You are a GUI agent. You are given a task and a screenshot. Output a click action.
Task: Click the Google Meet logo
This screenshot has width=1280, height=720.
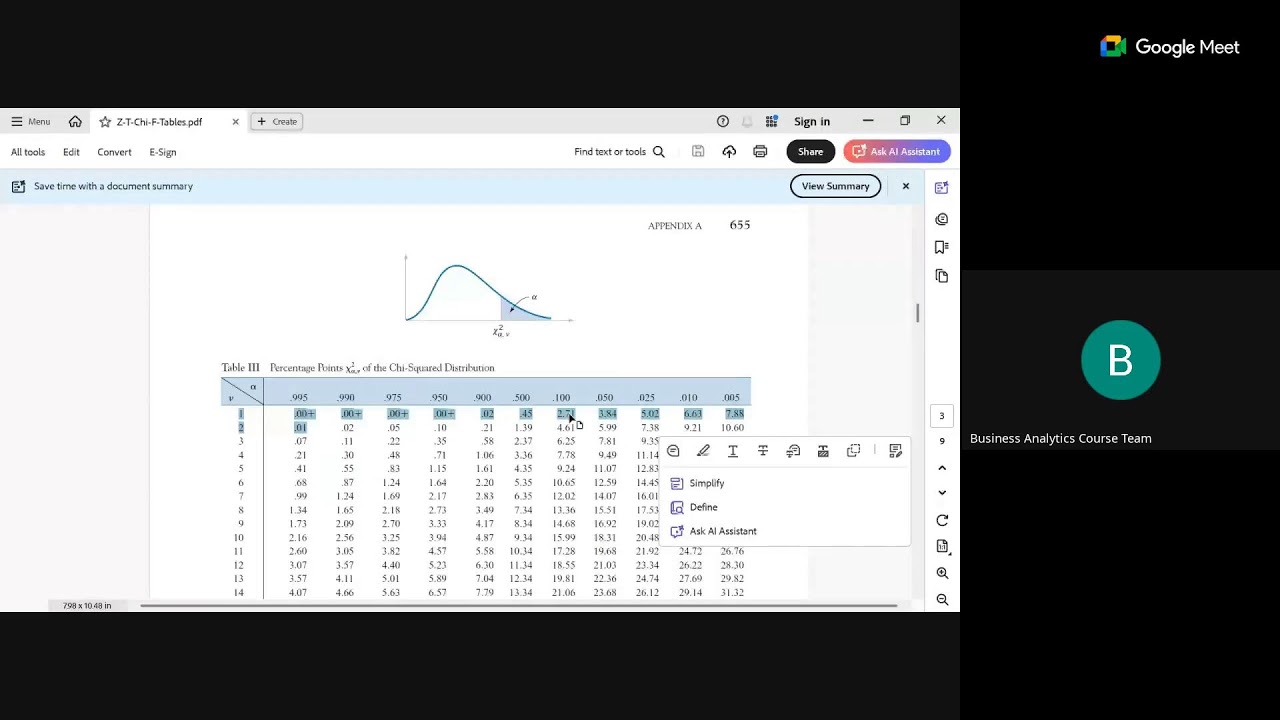tap(1170, 47)
